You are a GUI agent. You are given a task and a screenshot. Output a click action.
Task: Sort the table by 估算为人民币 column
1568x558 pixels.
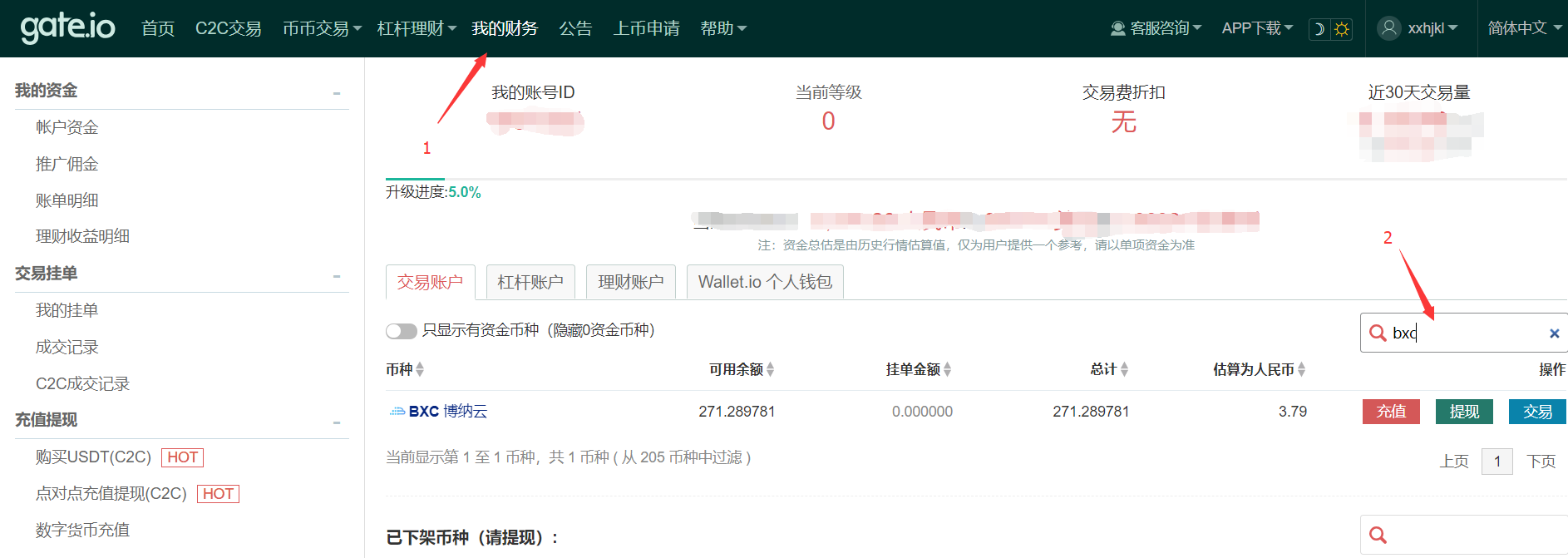coord(1259,369)
